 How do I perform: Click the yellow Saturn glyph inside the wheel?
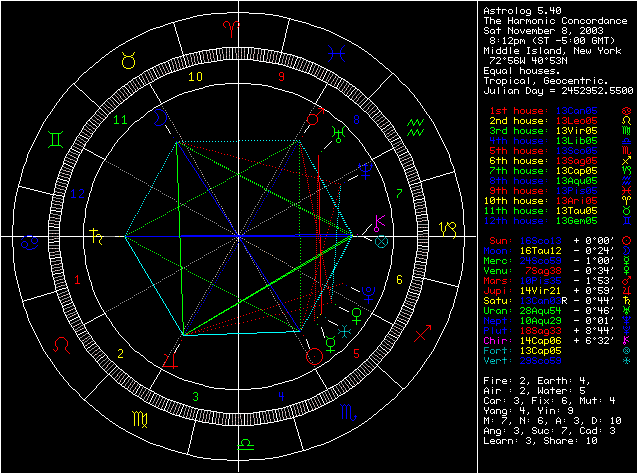point(96,236)
